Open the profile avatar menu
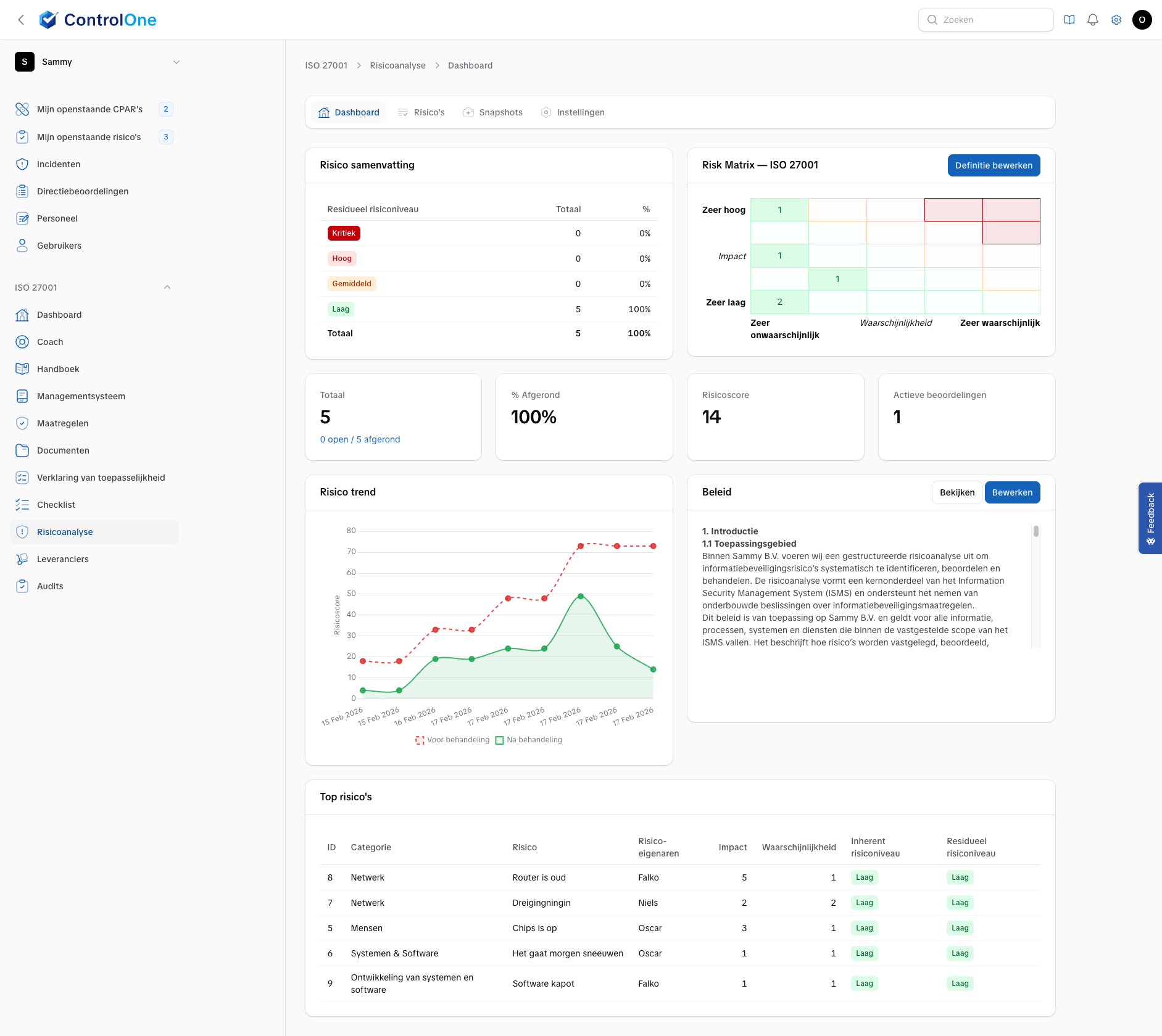This screenshot has width=1162, height=1036. tap(1142, 19)
